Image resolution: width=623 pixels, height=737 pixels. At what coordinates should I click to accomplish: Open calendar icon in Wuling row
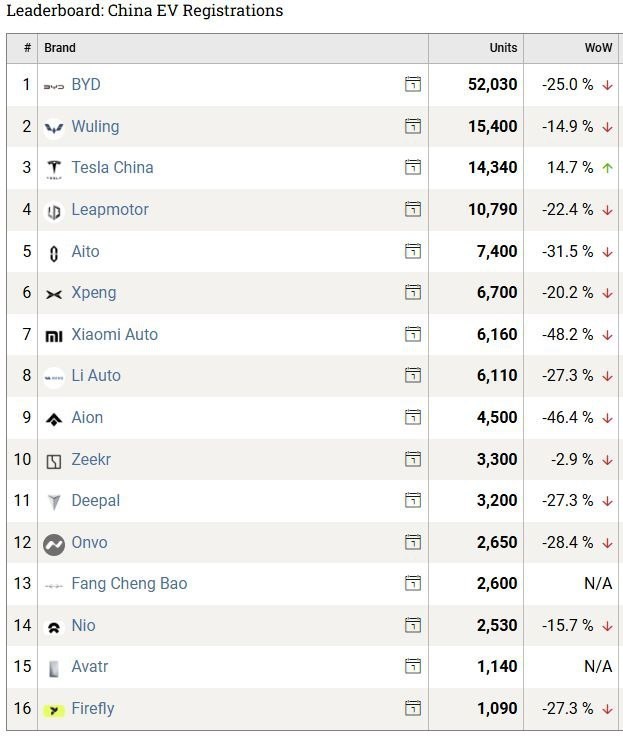(x=412, y=127)
